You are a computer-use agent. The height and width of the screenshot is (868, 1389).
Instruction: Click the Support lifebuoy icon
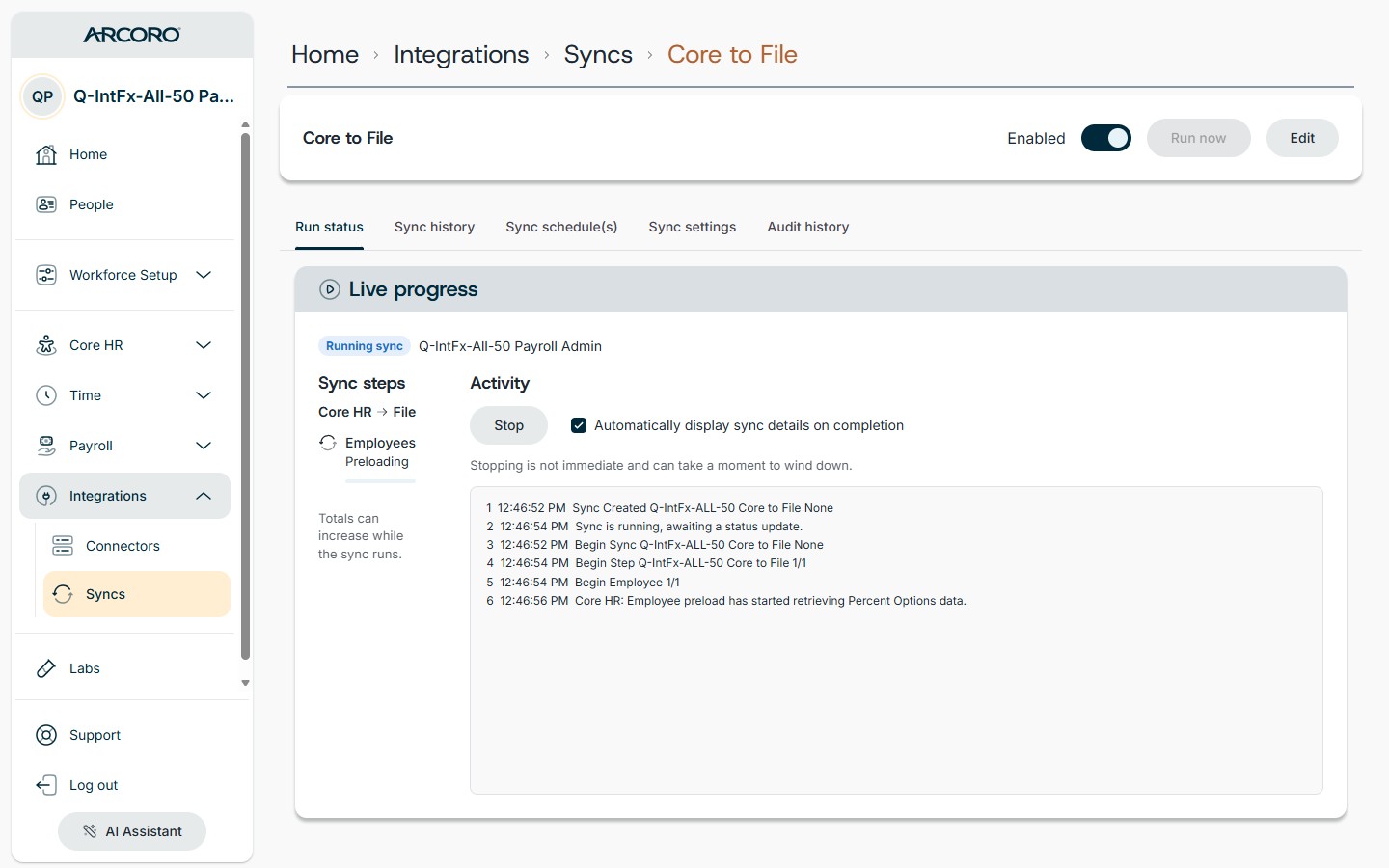click(46, 735)
